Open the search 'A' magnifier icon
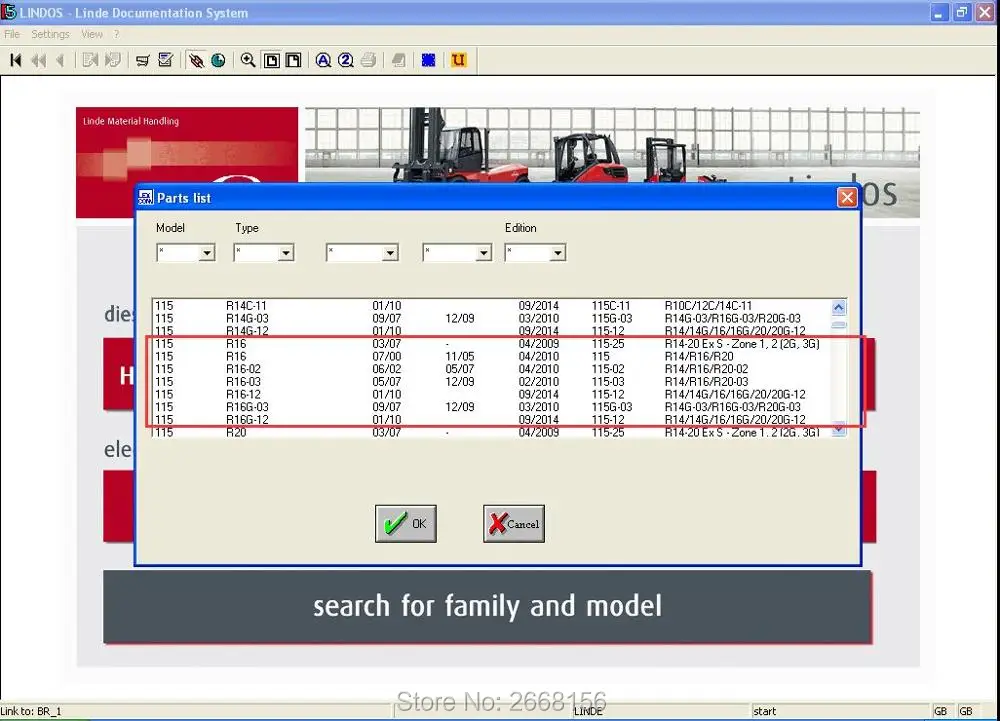This screenshot has height=721, width=1000. point(323,61)
